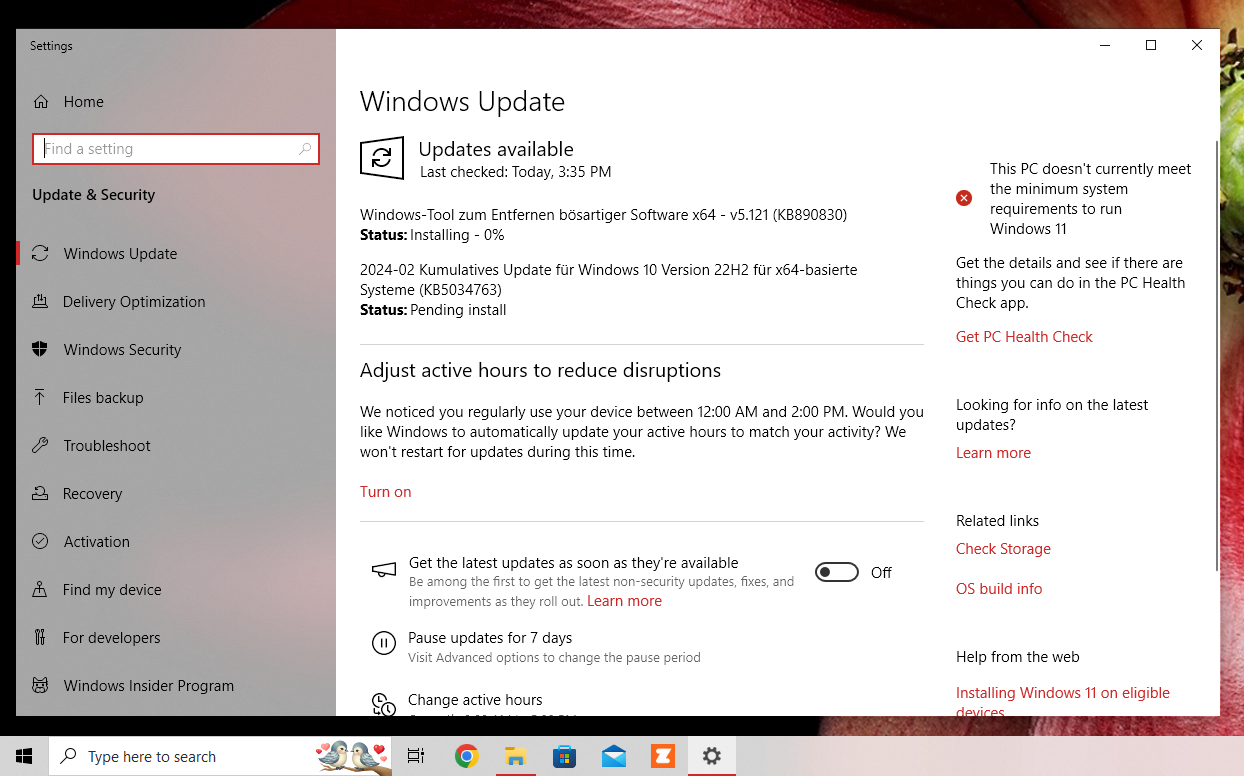The height and width of the screenshot is (776, 1244).
Task: Open the Mail app from the taskbar
Action: [x=613, y=757]
